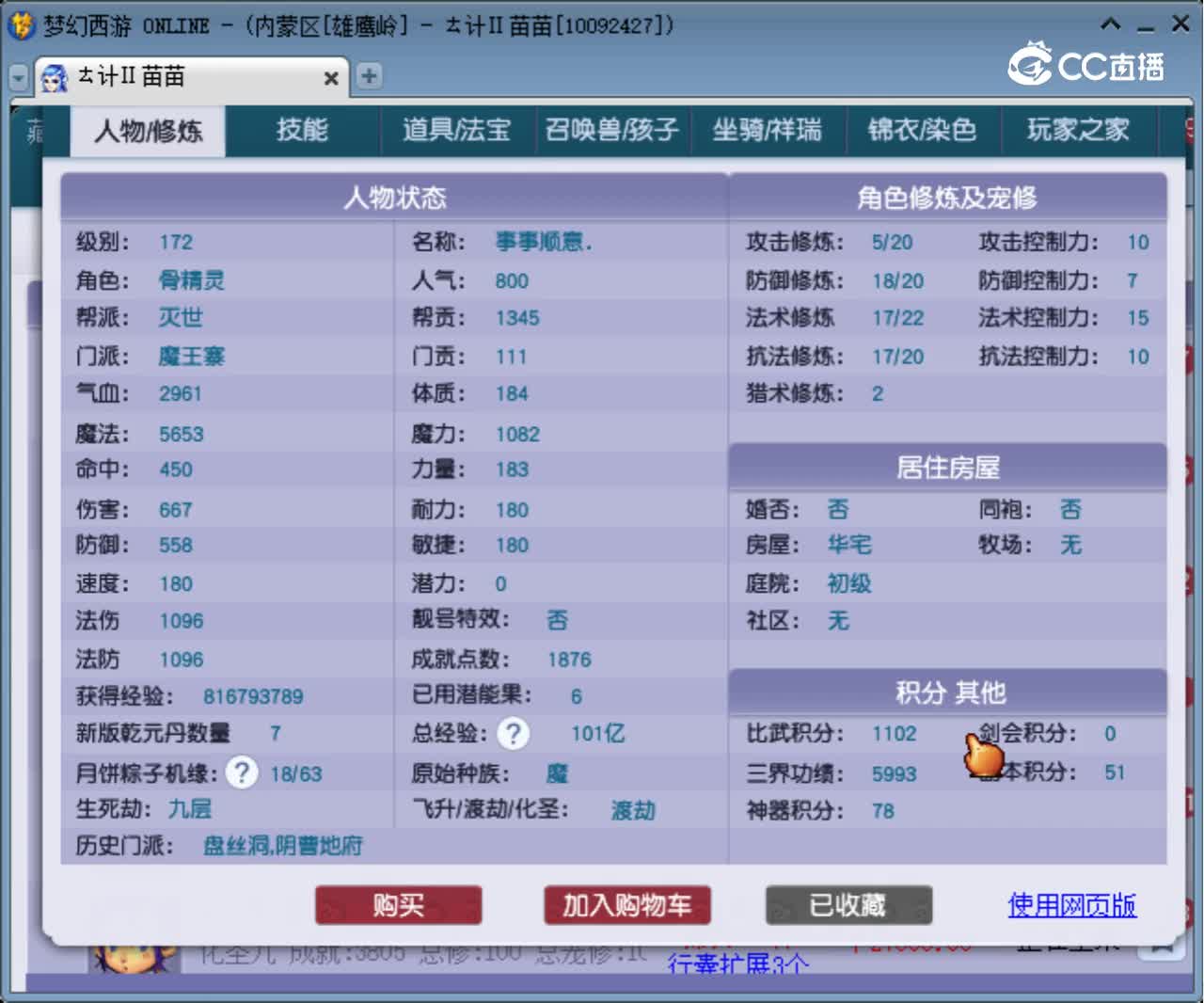The height and width of the screenshot is (1003, 1204).
Task: Open the tab list dropdown arrow
Action: click(19, 77)
